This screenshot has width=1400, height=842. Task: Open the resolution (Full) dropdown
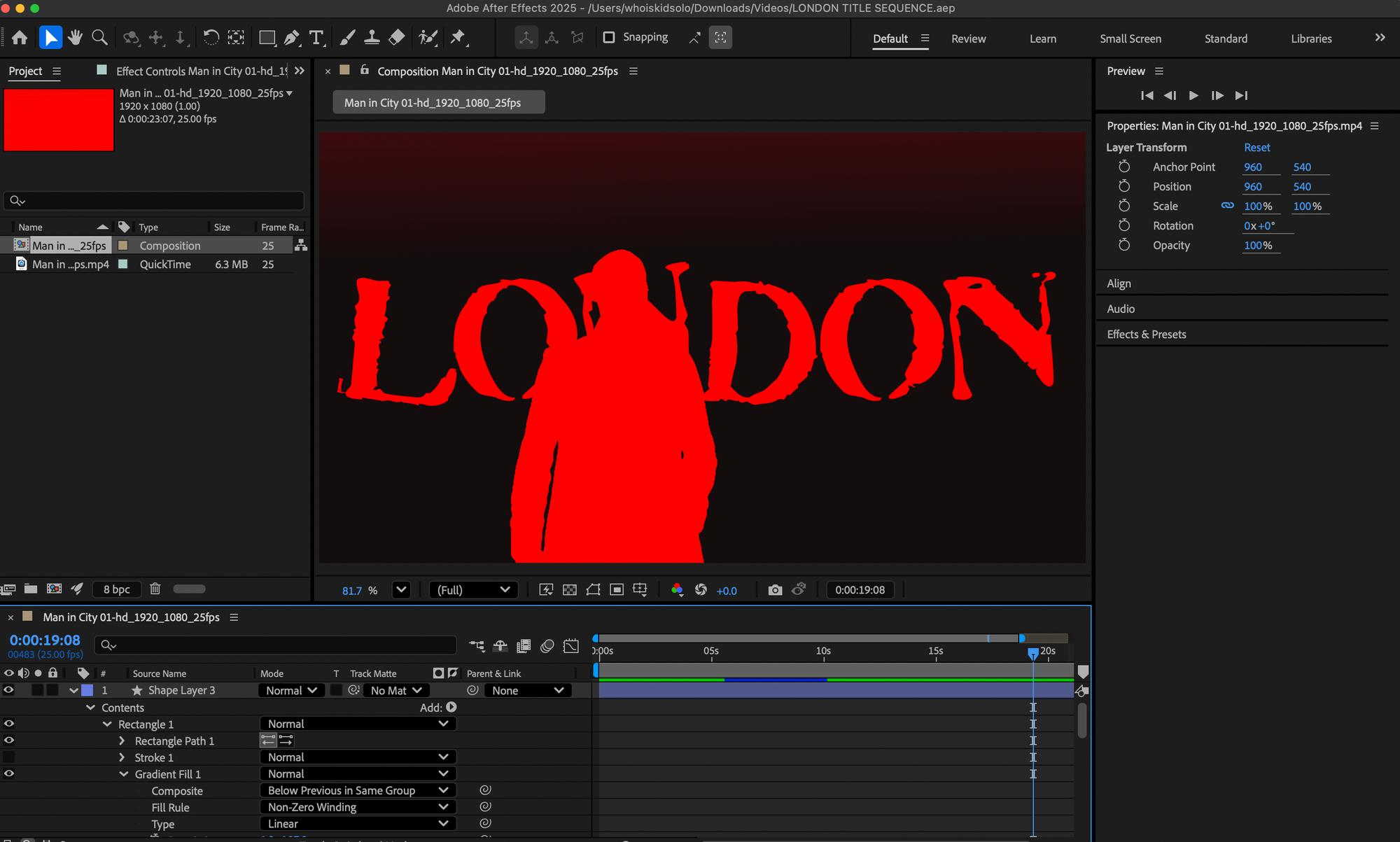(x=473, y=590)
